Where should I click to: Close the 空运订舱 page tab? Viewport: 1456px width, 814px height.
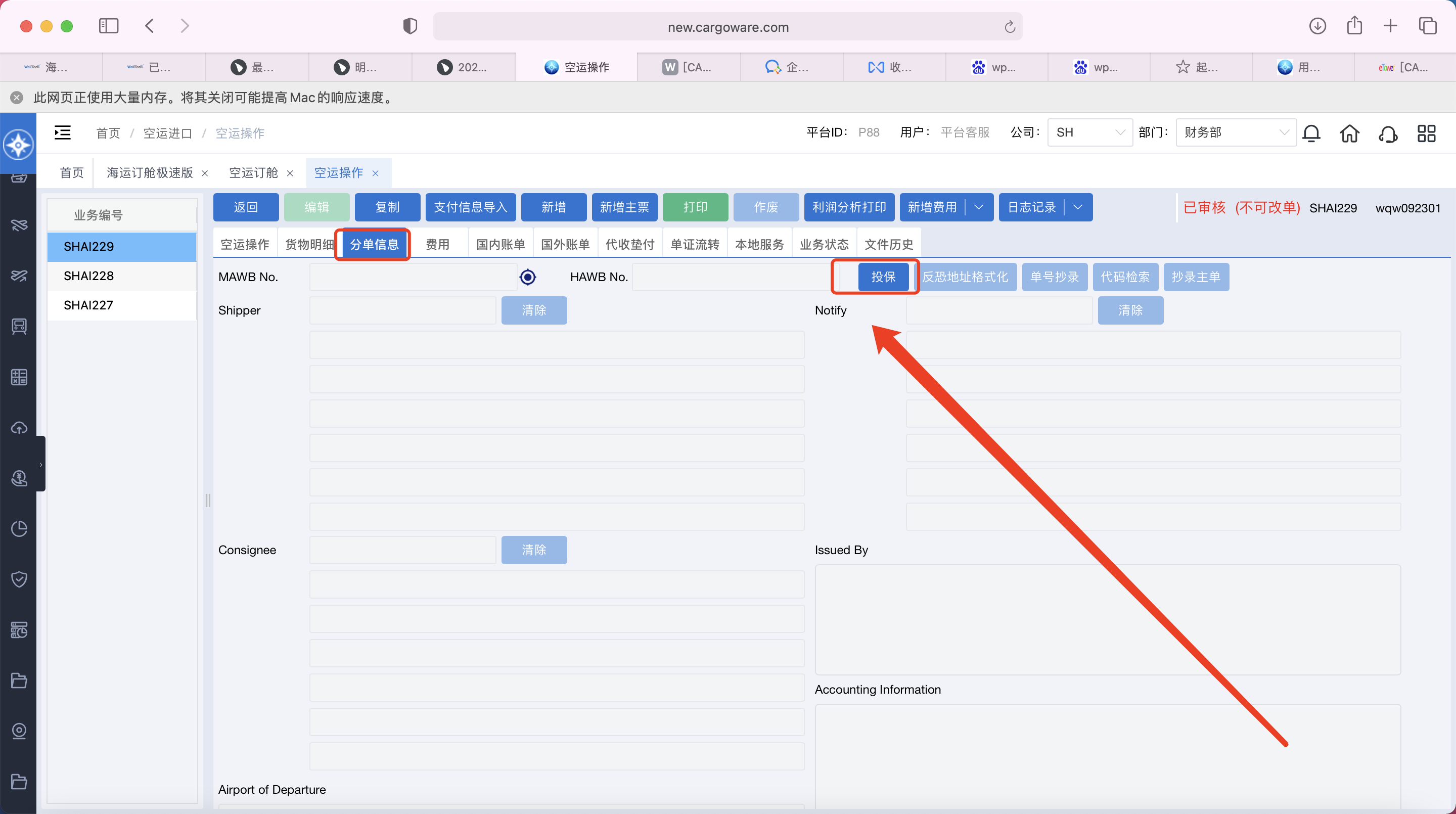coord(290,173)
